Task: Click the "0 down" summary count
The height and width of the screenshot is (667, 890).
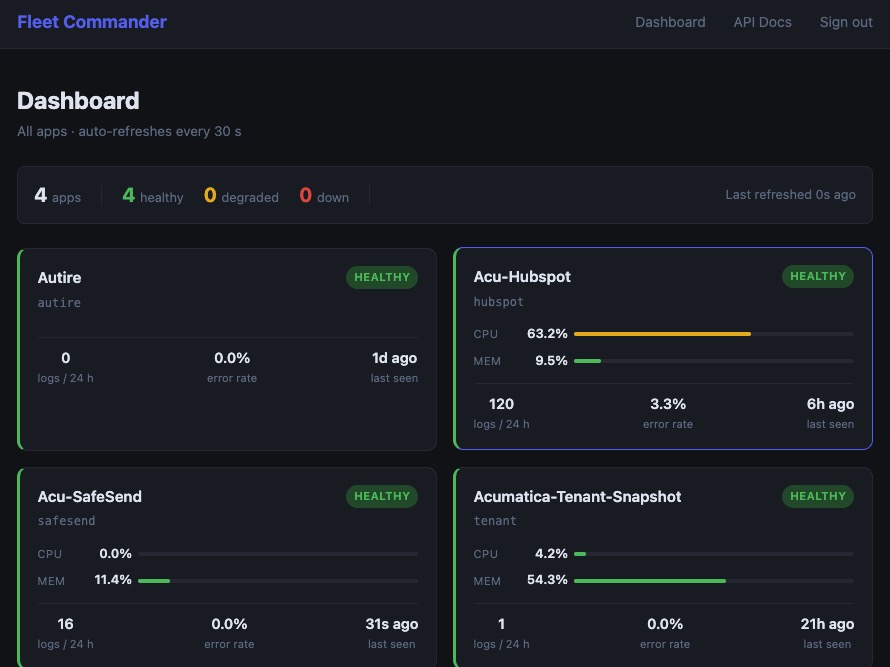Action: tap(324, 196)
